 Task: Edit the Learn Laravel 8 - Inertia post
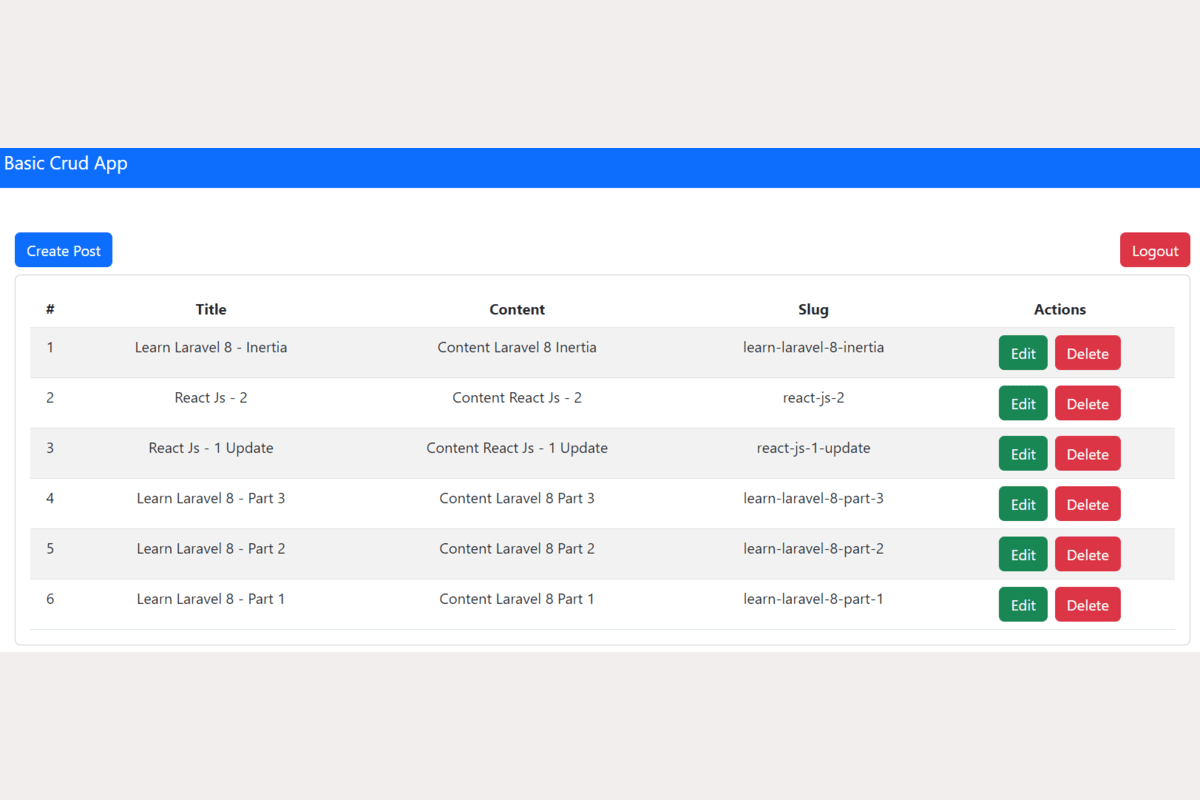(1022, 353)
